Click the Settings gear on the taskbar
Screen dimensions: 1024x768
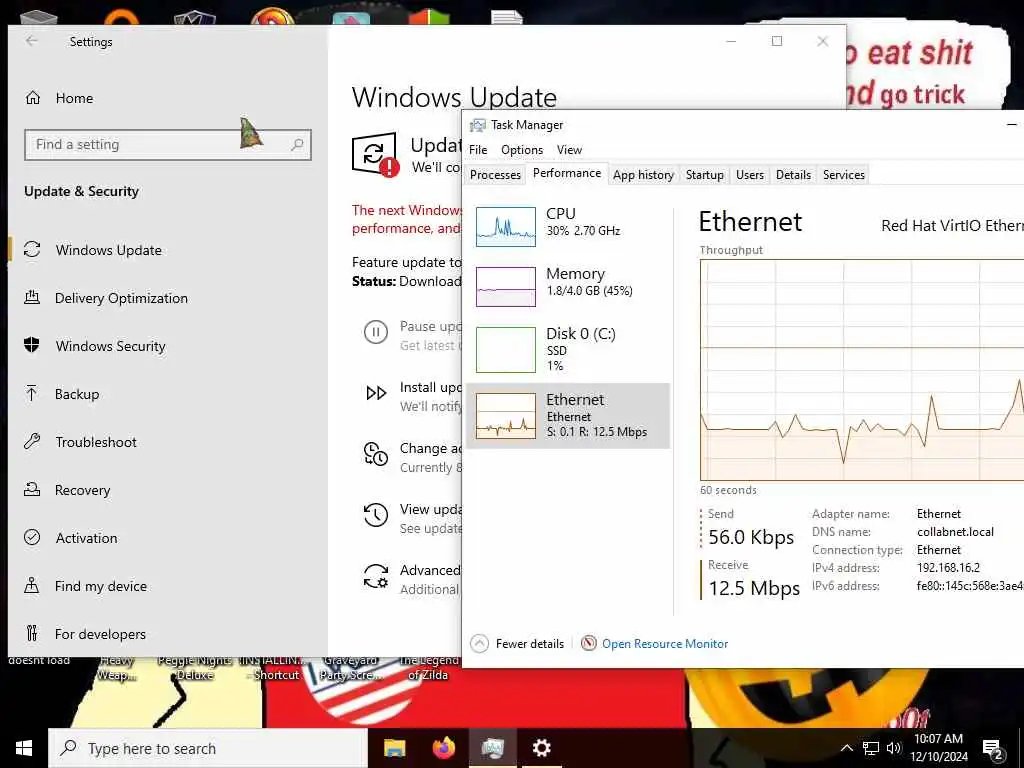point(541,748)
